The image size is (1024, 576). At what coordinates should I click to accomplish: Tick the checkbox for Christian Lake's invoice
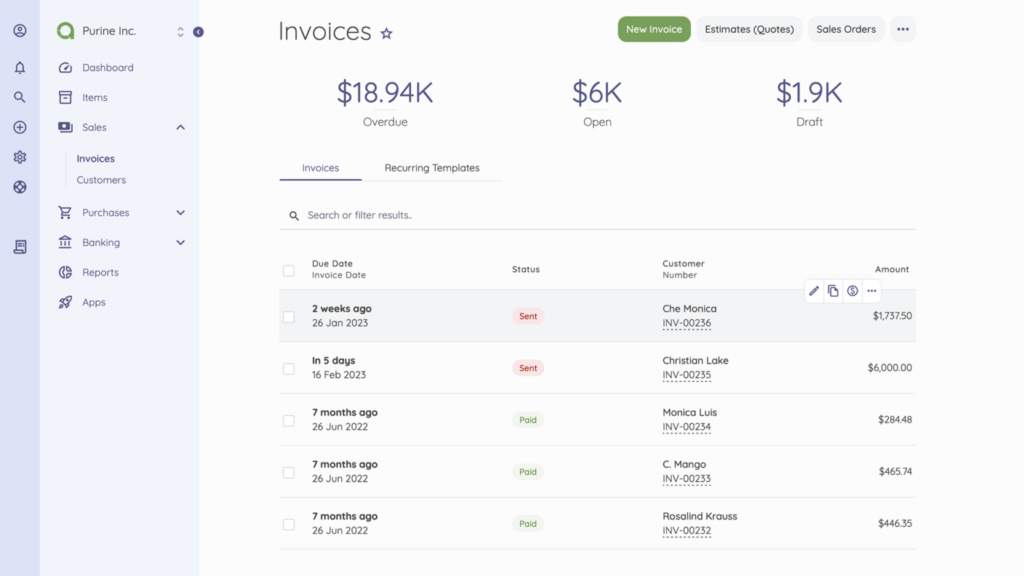pyautogui.click(x=288, y=368)
